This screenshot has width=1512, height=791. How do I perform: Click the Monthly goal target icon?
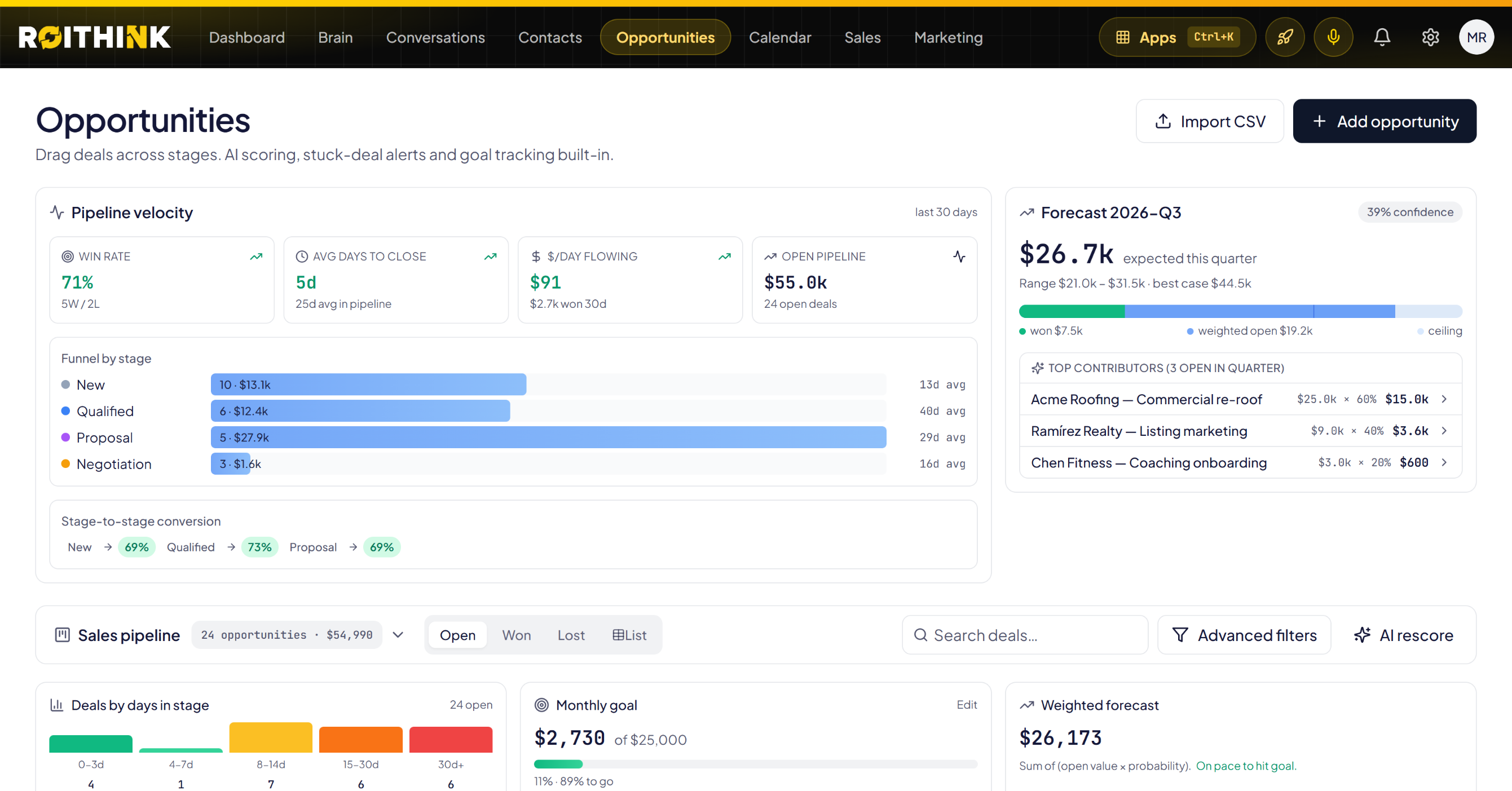pyautogui.click(x=541, y=705)
